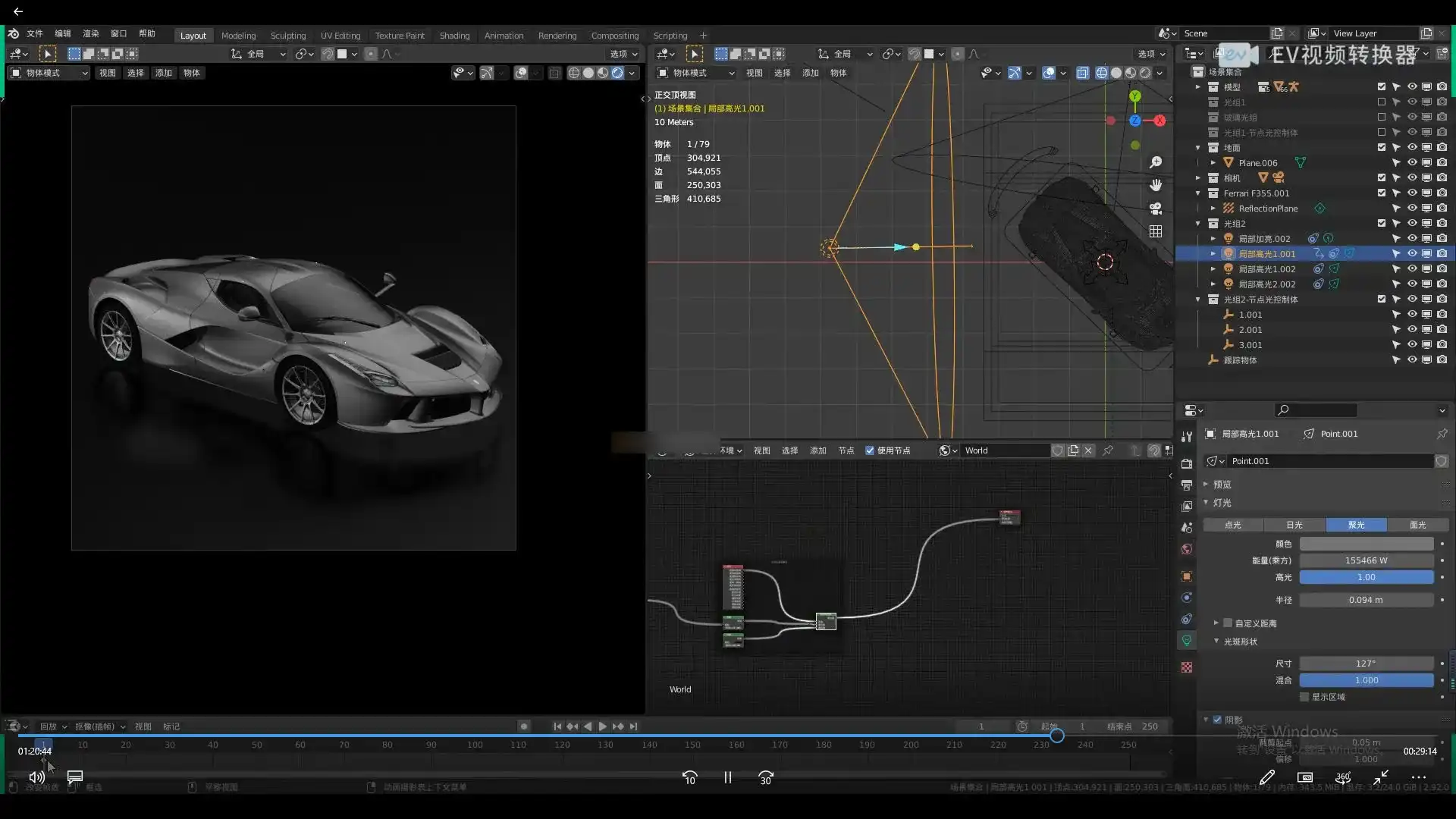Image resolution: width=1456 pixels, height=819 pixels.
Task: Enable the 使用节点 checkbox
Action: pos(870,450)
